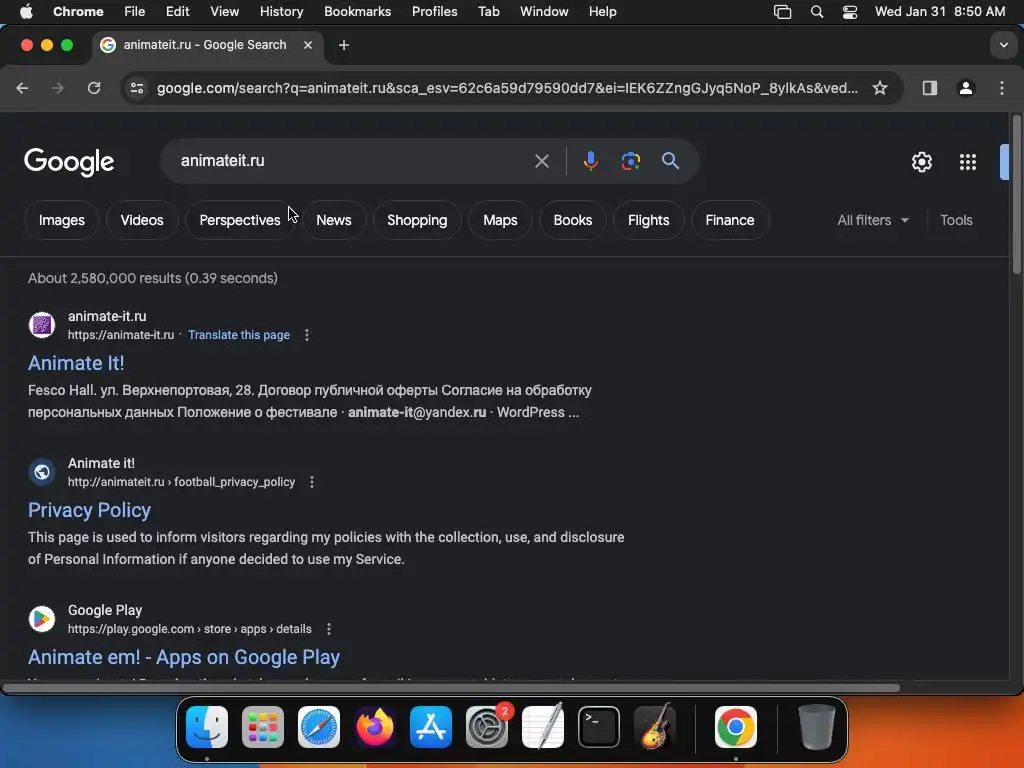Screen dimensions: 1024x768
Task: Click Translate this page link
Action: pyautogui.click(x=239, y=335)
